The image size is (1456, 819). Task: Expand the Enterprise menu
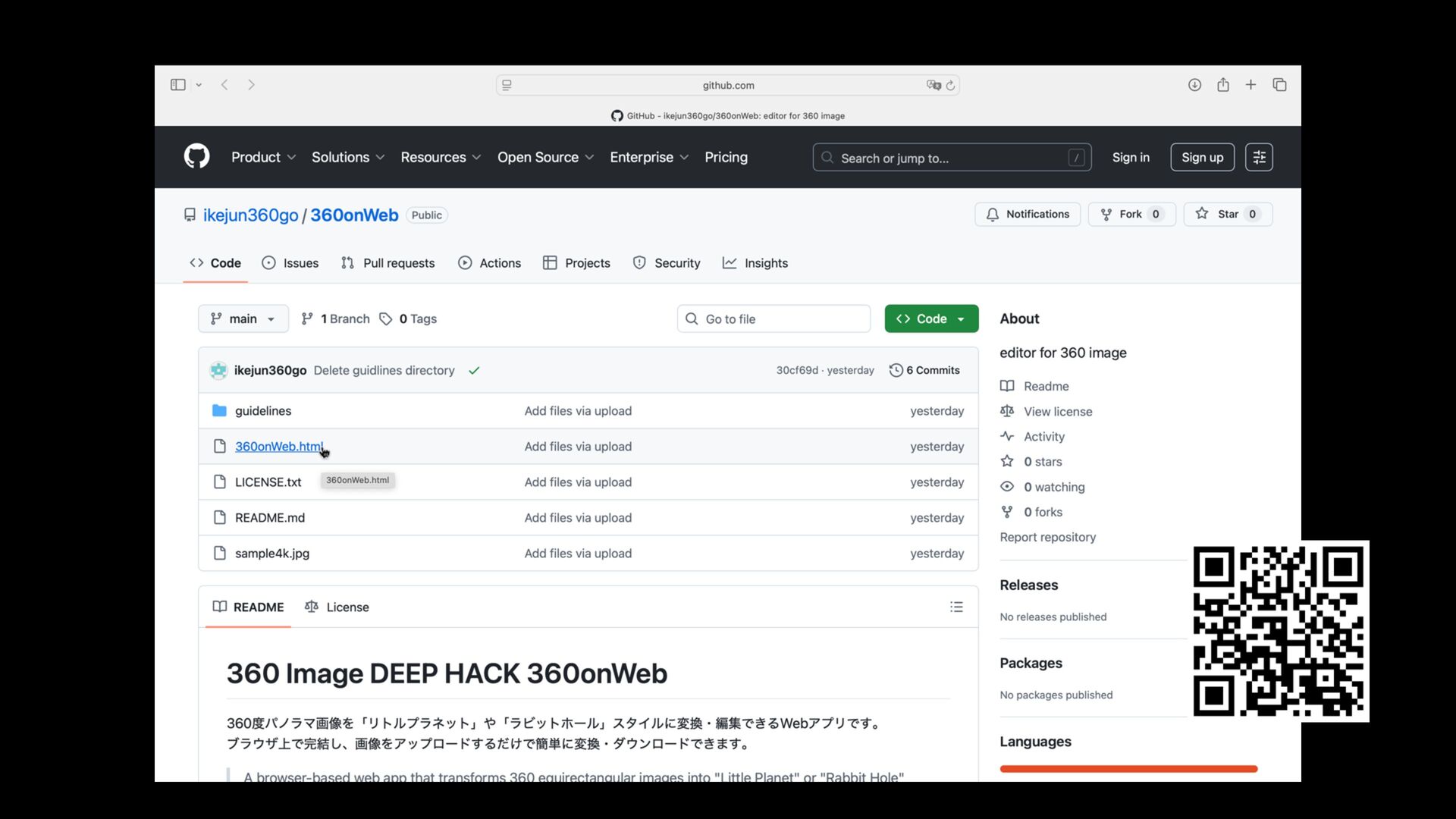[649, 157]
